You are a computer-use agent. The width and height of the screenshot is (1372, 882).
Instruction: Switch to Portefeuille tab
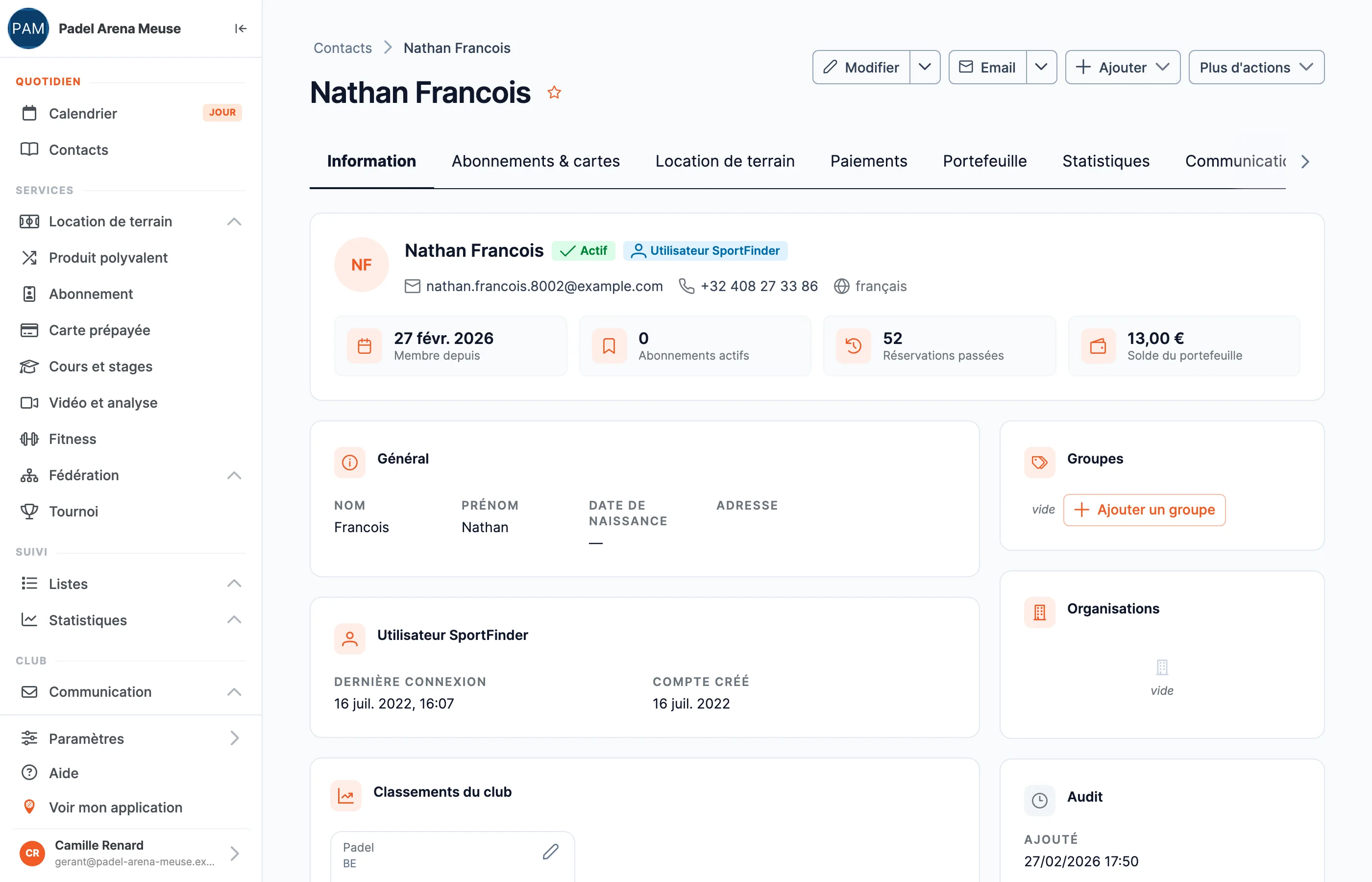984,162
